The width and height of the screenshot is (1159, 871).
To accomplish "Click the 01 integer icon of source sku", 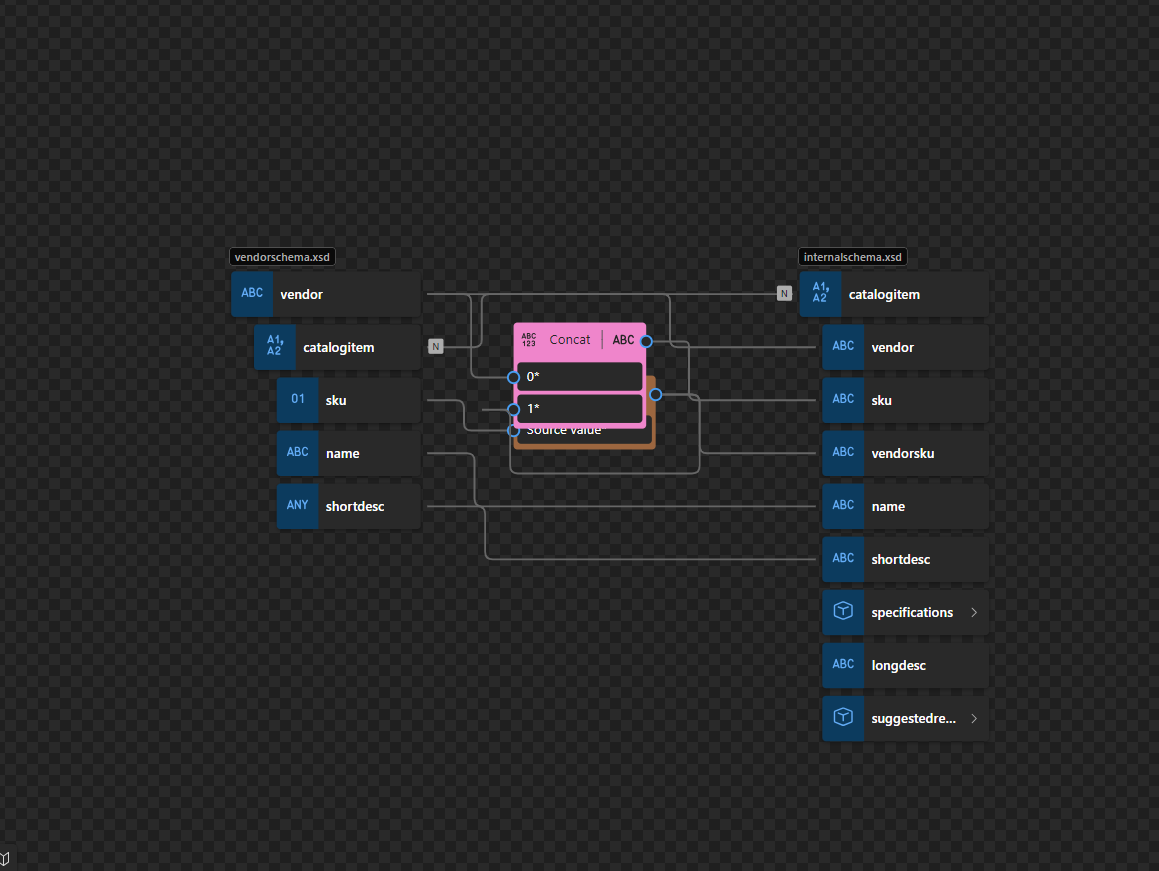I will coord(298,400).
